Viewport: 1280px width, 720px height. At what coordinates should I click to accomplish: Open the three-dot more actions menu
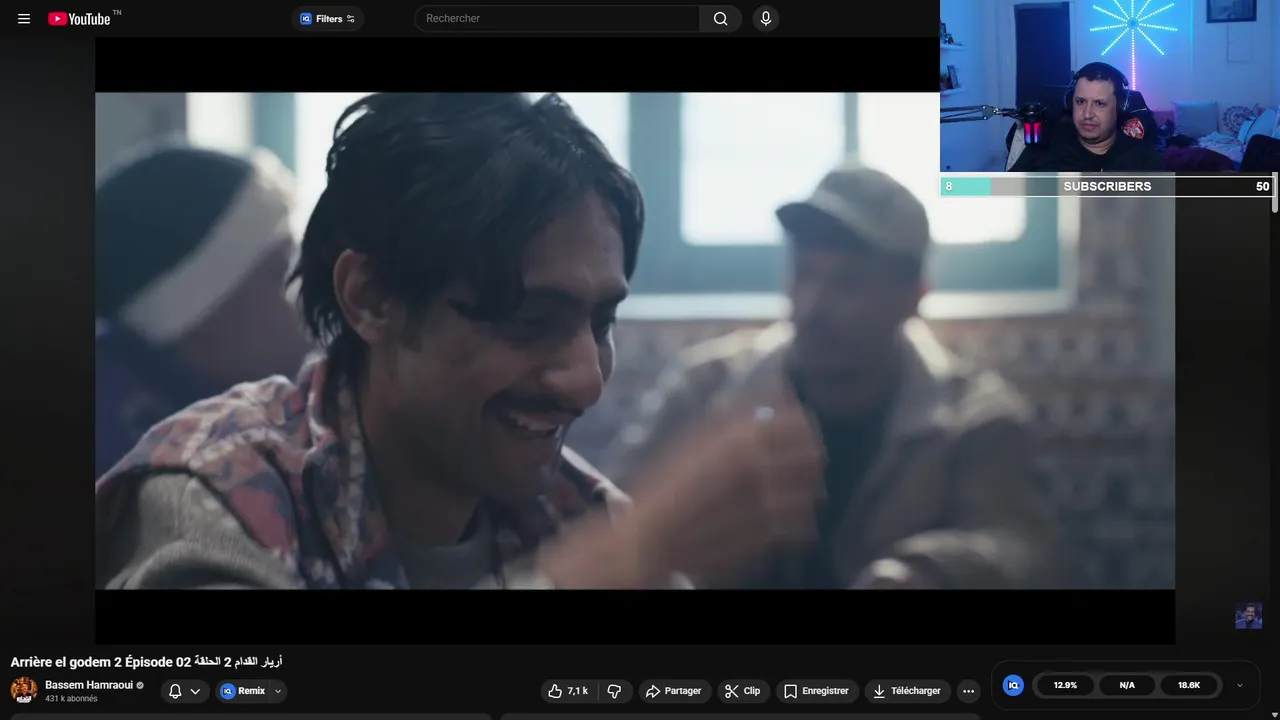pos(968,691)
